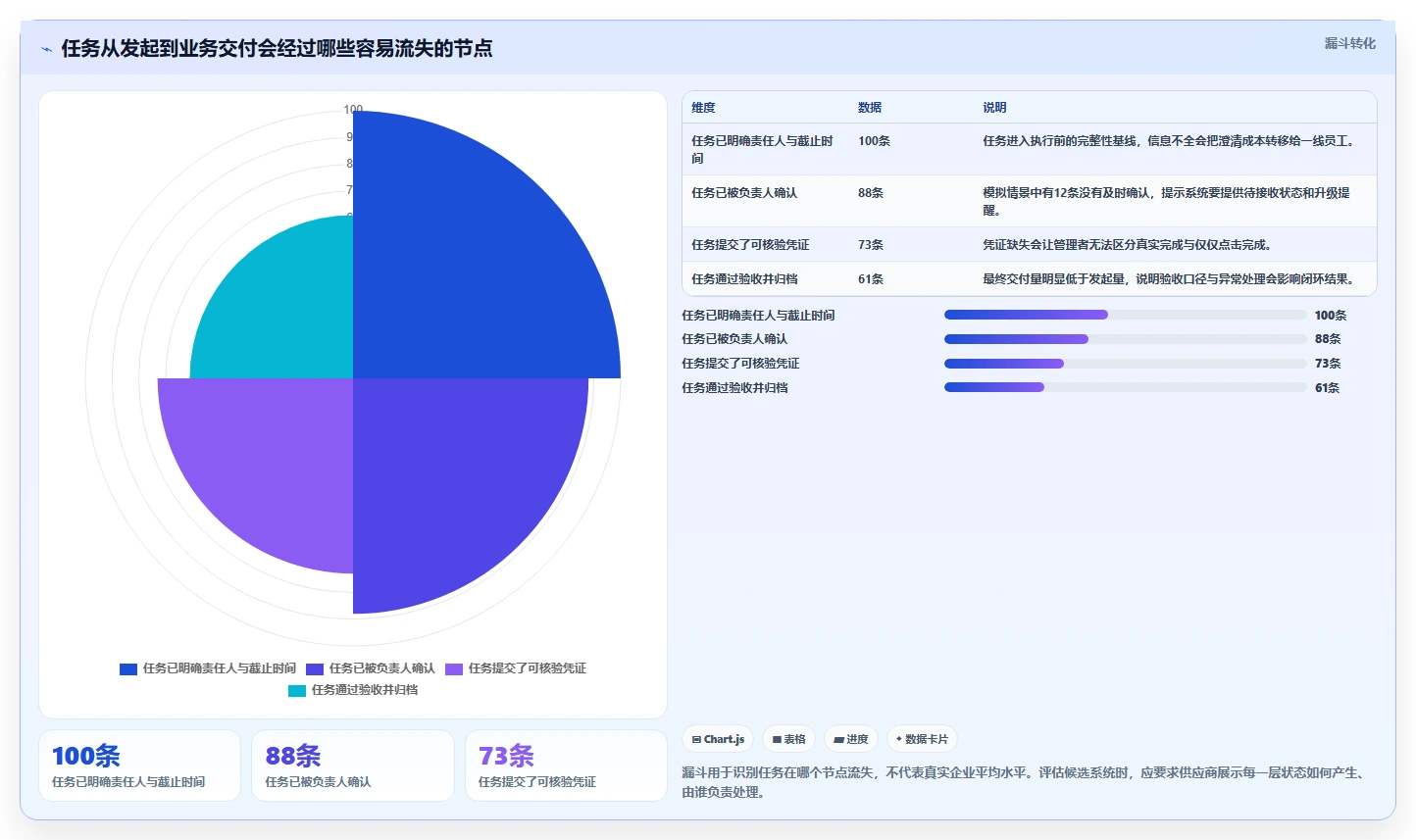Click the progress bar for 61条
This screenshot has height=840, width=1416.
[x=1125, y=387]
